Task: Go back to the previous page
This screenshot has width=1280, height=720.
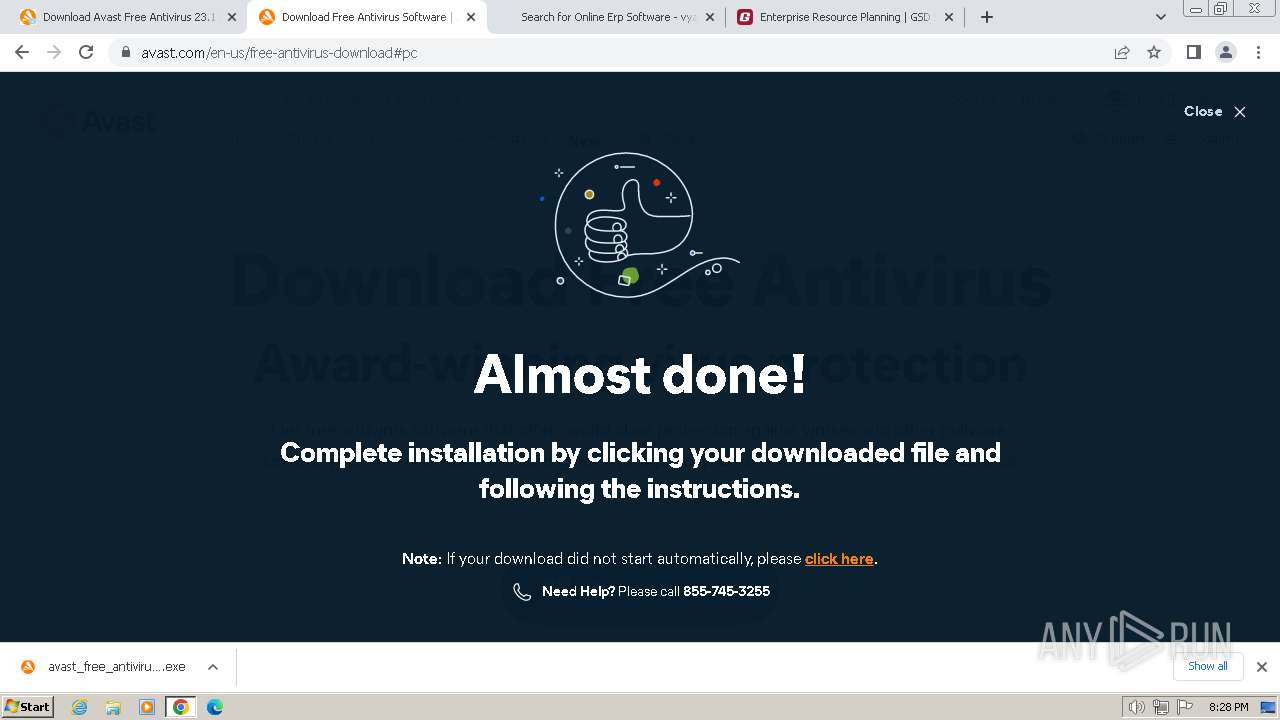Action: click(x=22, y=52)
